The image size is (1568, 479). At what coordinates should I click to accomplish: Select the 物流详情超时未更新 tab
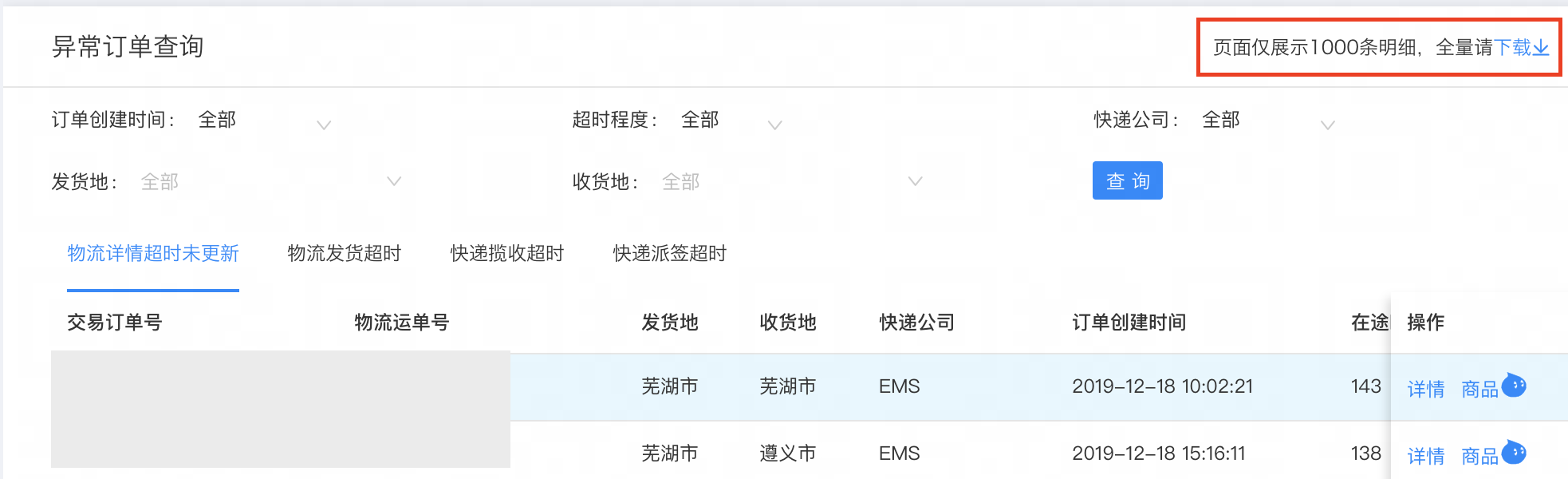pyautogui.click(x=153, y=254)
